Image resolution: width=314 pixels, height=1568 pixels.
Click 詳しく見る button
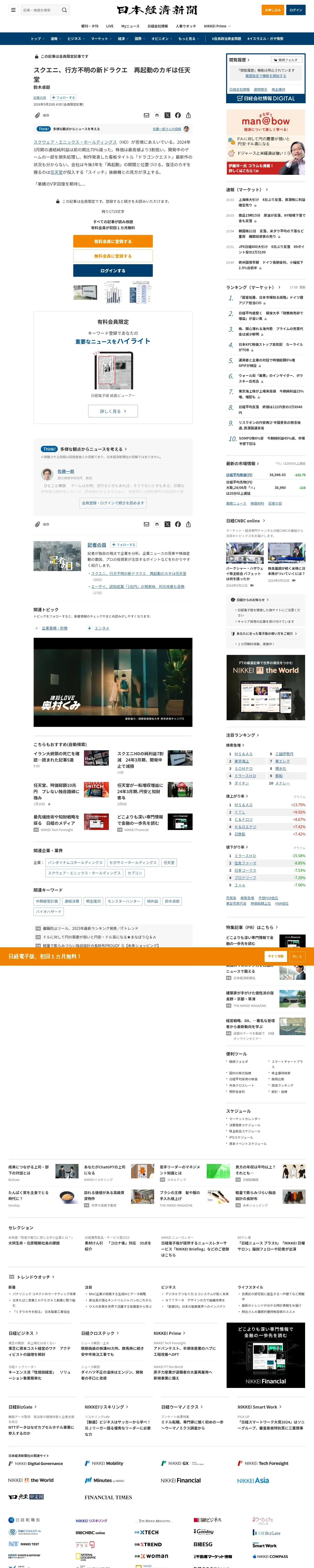click(x=113, y=411)
